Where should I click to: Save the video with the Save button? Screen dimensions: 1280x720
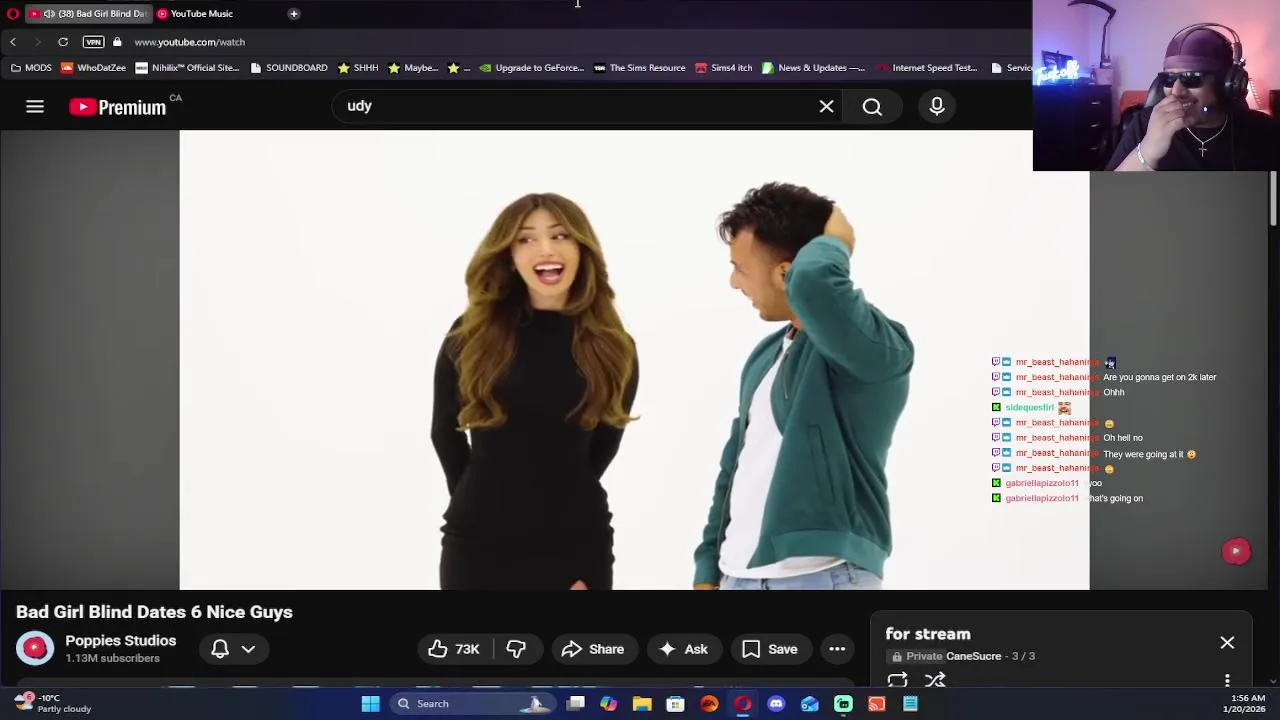[x=770, y=649]
